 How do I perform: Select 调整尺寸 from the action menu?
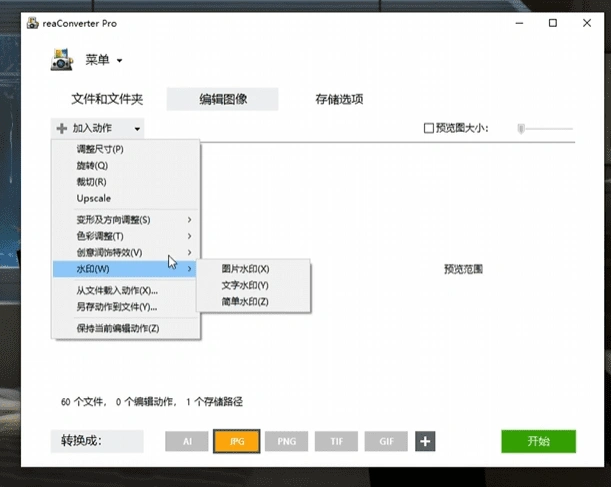click(x=100, y=149)
